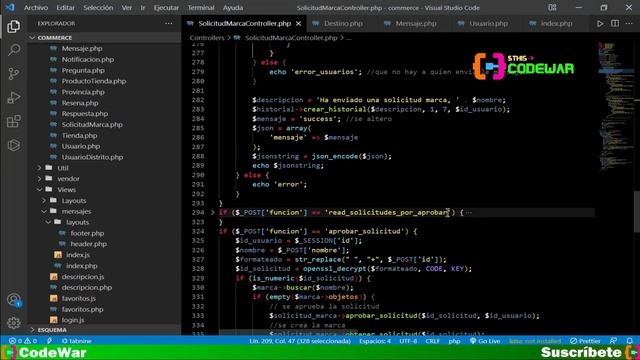This screenshot has height=360, width=640.
Task: Open the Explorer view in activity bar
Action: click(13, 27)
